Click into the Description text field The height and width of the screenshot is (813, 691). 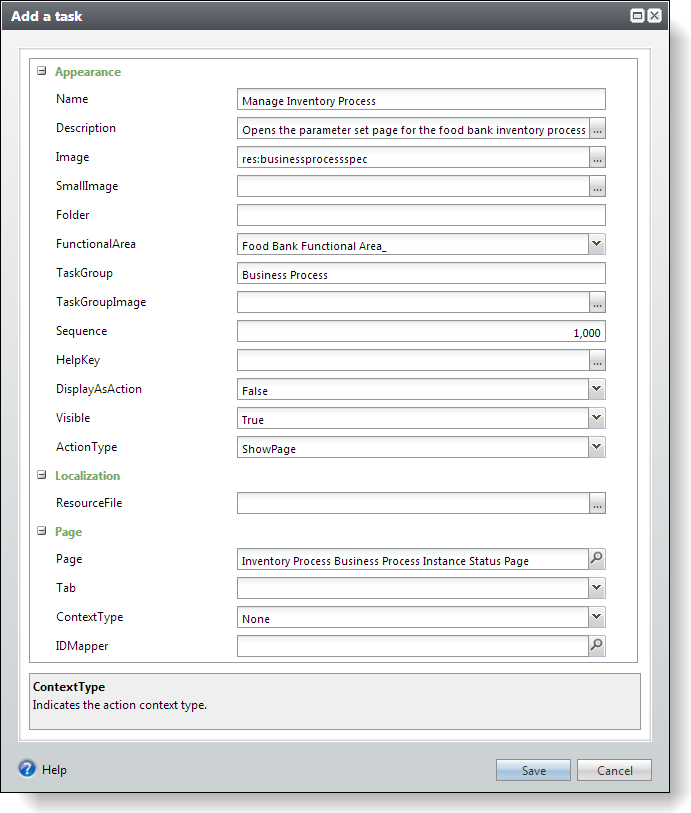click(413, 129)
